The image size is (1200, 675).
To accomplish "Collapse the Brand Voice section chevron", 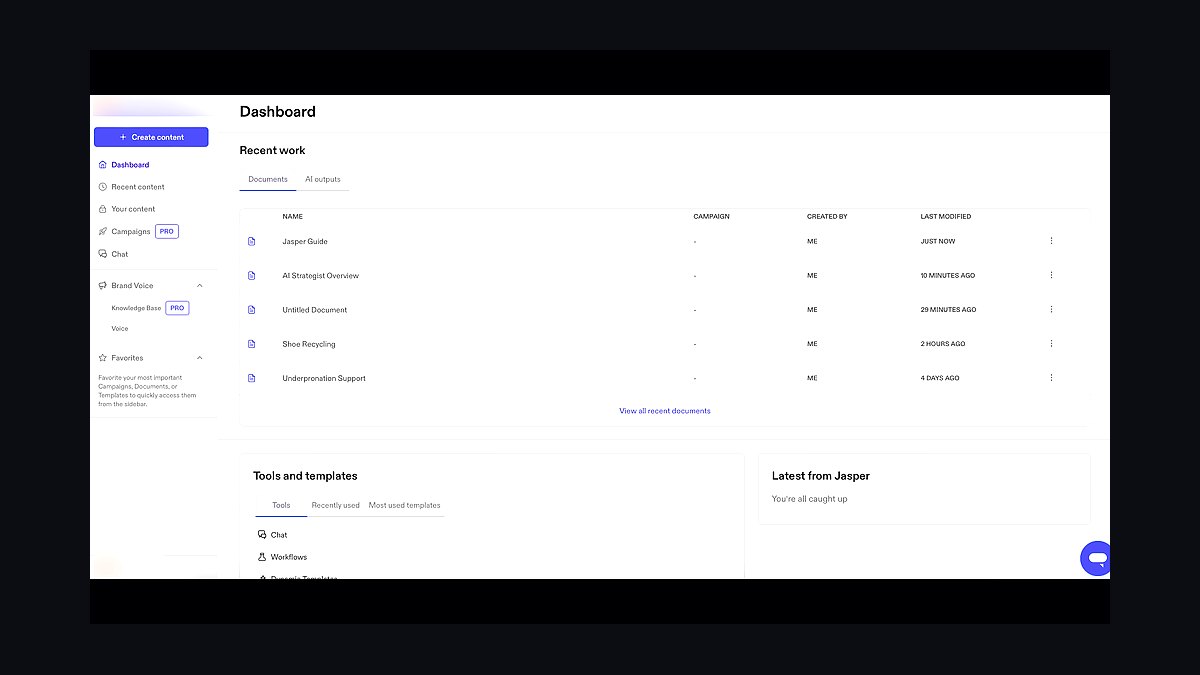I will (199, 286).
